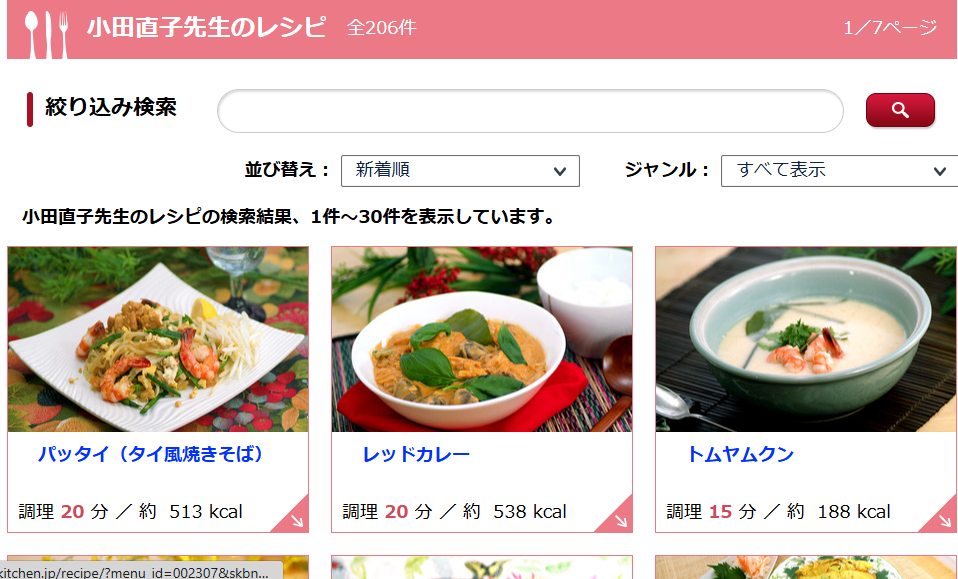Image resolution: width=958 pixels, height=579 pixels.
Task: Click the red magnifier search button
Action: pyautogui.click(x=900, y=110)
